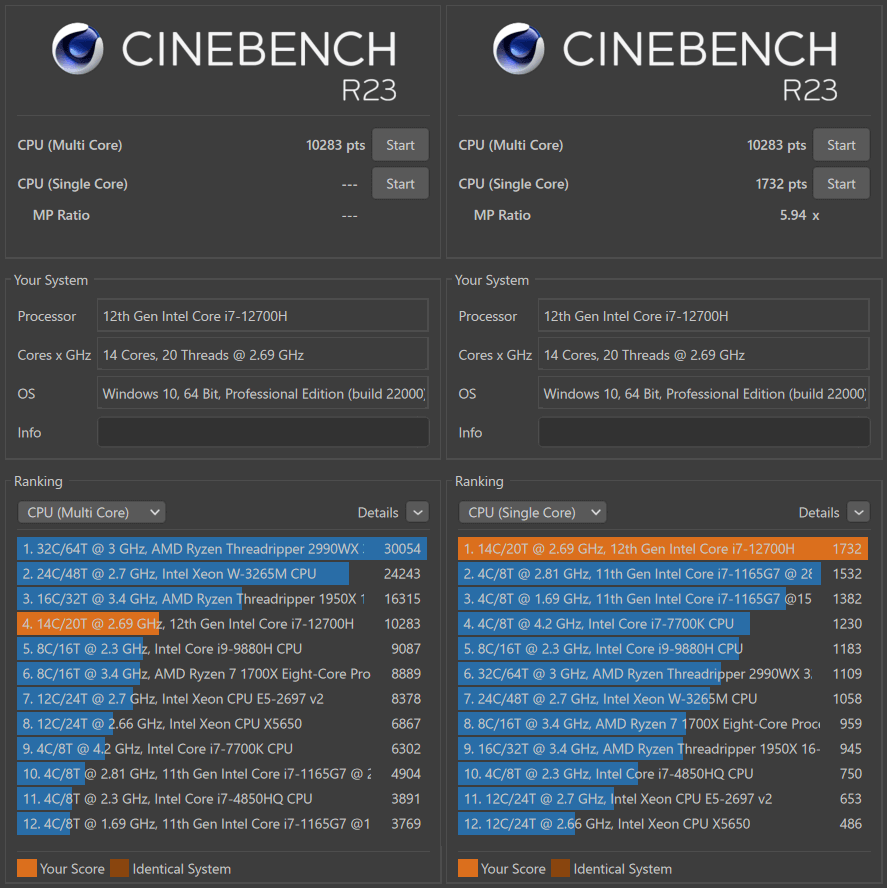Select Ryzen 7 1700X row scoring 959
Screen dimensions: 887x888
tap(663, 723)
